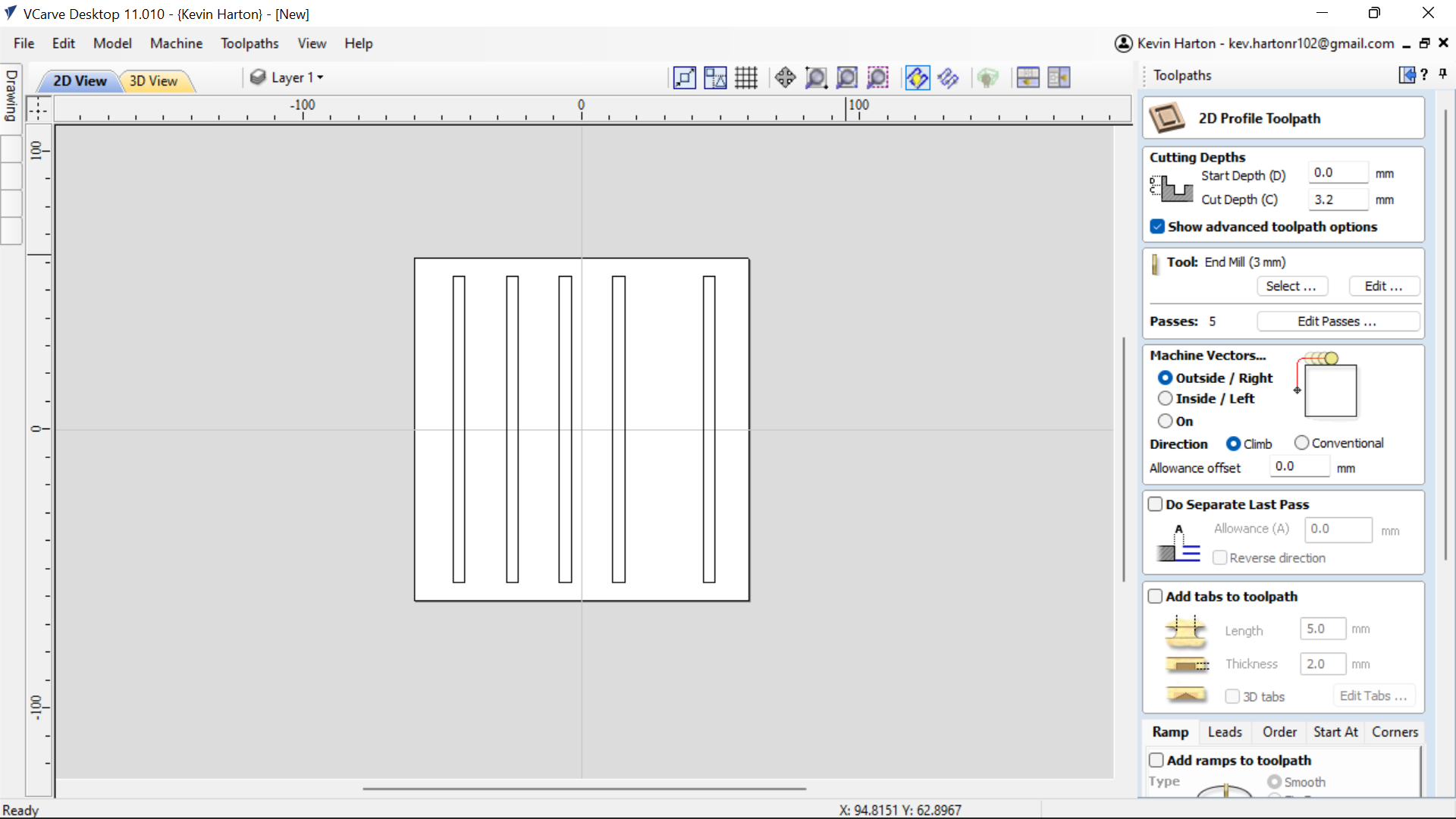
Task: Click the tool Edit button
Action: click(x=1383, y=286)
